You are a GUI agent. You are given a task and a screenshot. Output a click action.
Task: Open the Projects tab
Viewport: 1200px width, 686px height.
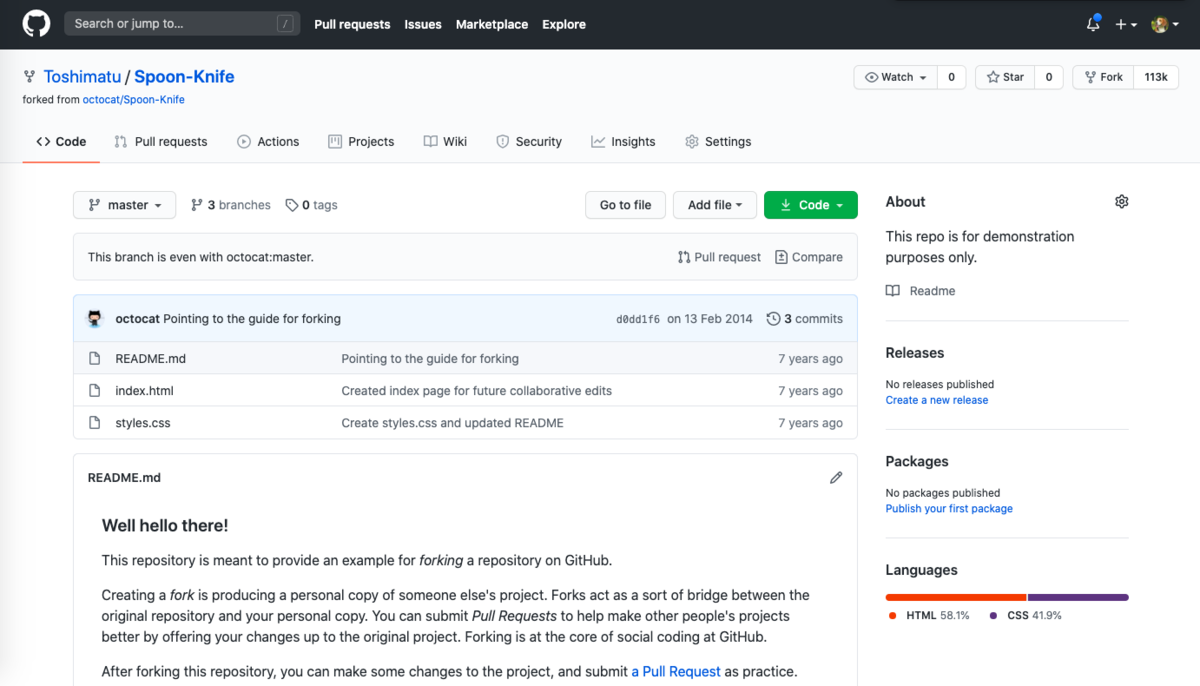(x=361, y=142)
